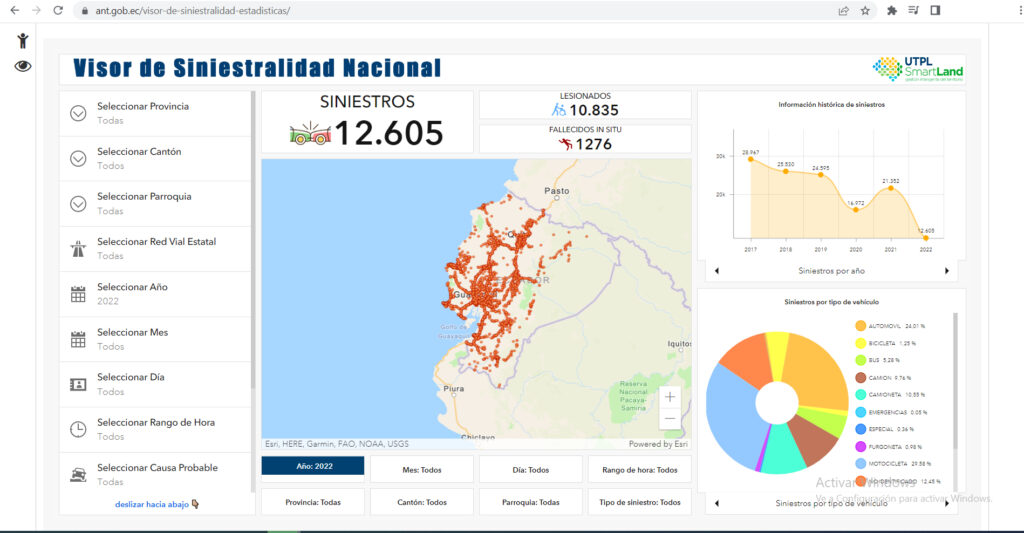Click the clock icon for Rango de Hora
The height and width of the screenshot is (533, 1024).
[x=78, y=429]
